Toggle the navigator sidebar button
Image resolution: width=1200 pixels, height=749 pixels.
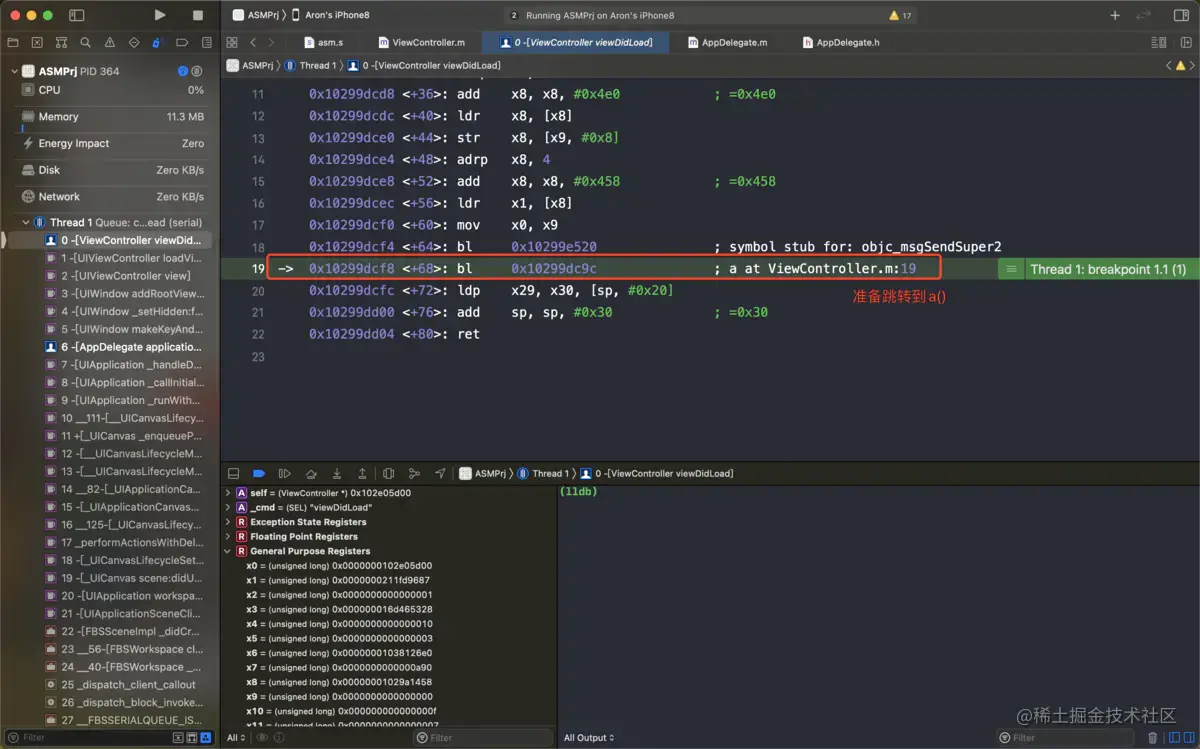tap(77, 15)
